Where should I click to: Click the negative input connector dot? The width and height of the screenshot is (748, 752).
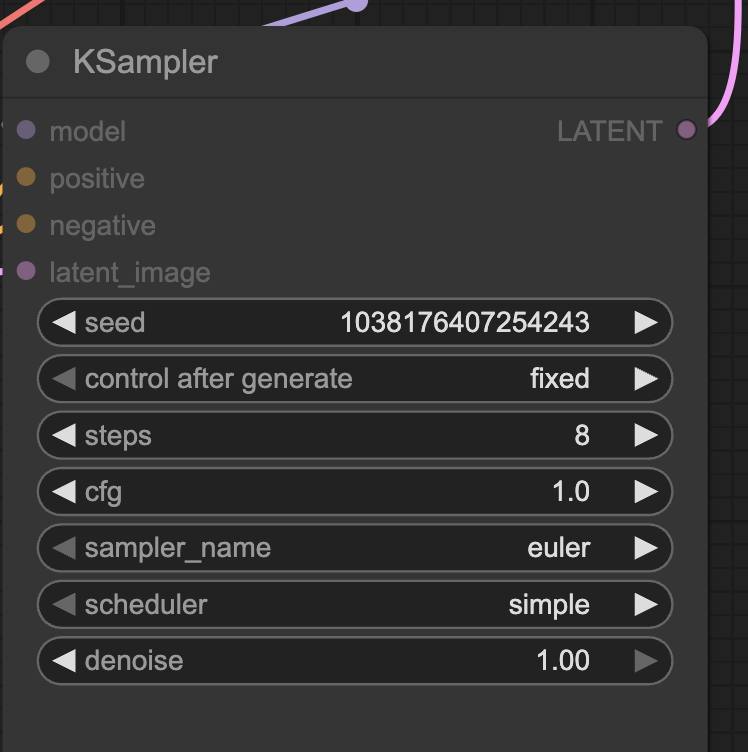point(26,223)
